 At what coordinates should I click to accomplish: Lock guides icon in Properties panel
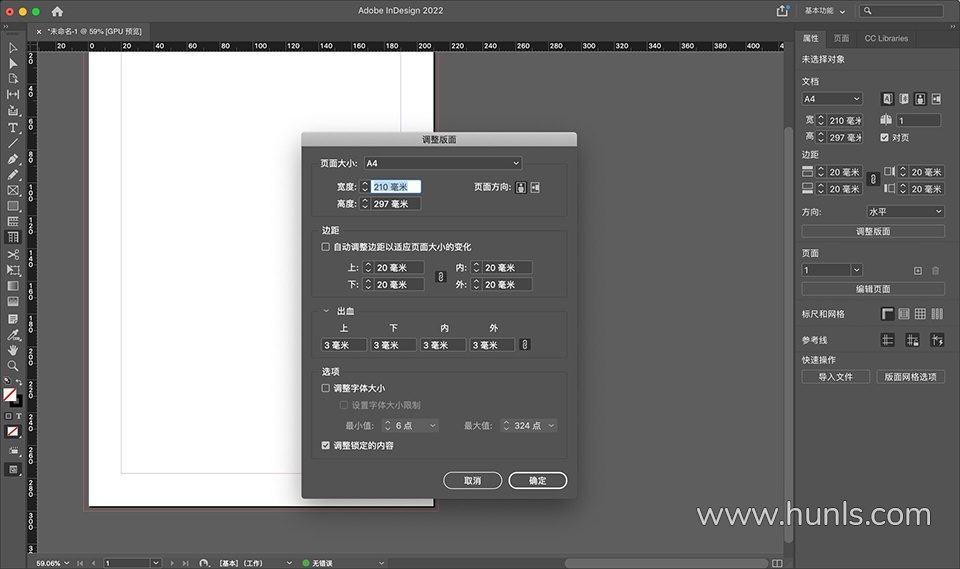(912, 340)
